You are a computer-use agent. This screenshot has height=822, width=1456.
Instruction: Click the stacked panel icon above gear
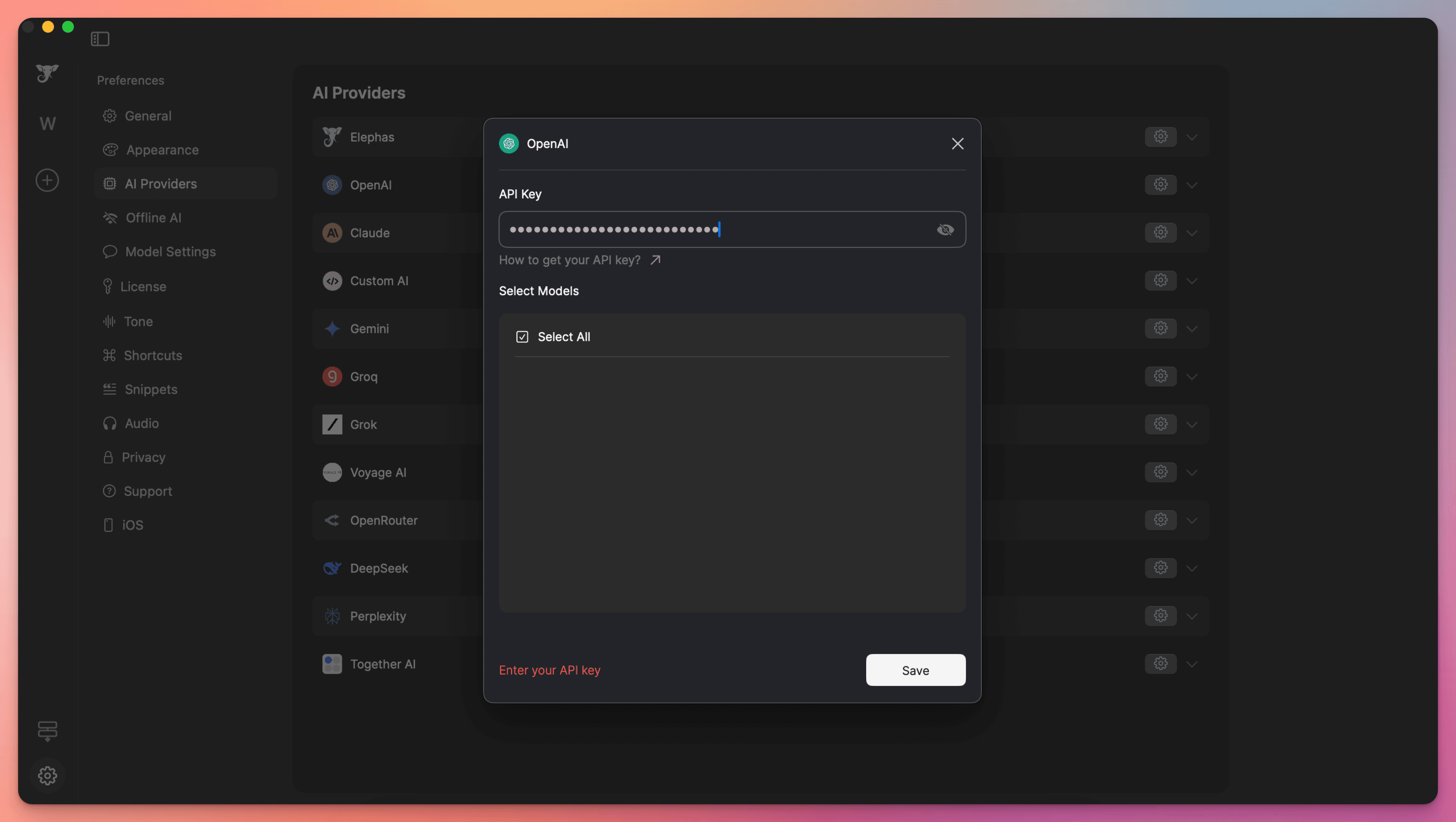pyautogui.click(x=48, y=730)
